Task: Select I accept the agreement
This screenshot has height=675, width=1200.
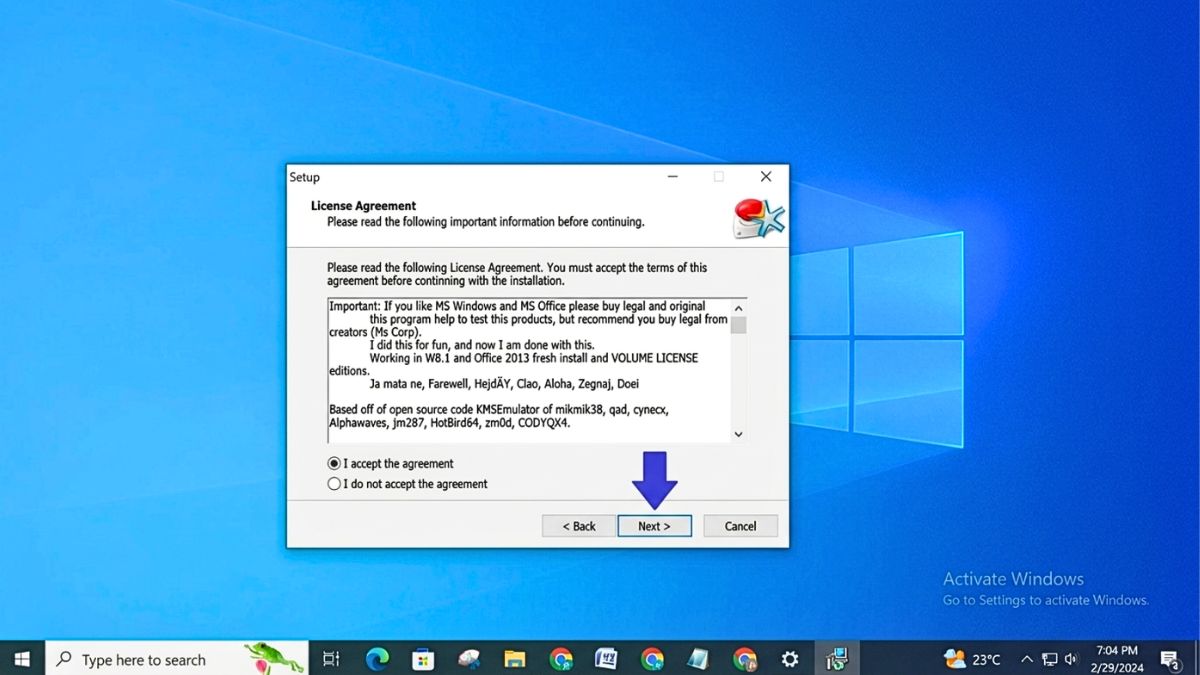Action: pyautogui.click(x=391, y=464)
